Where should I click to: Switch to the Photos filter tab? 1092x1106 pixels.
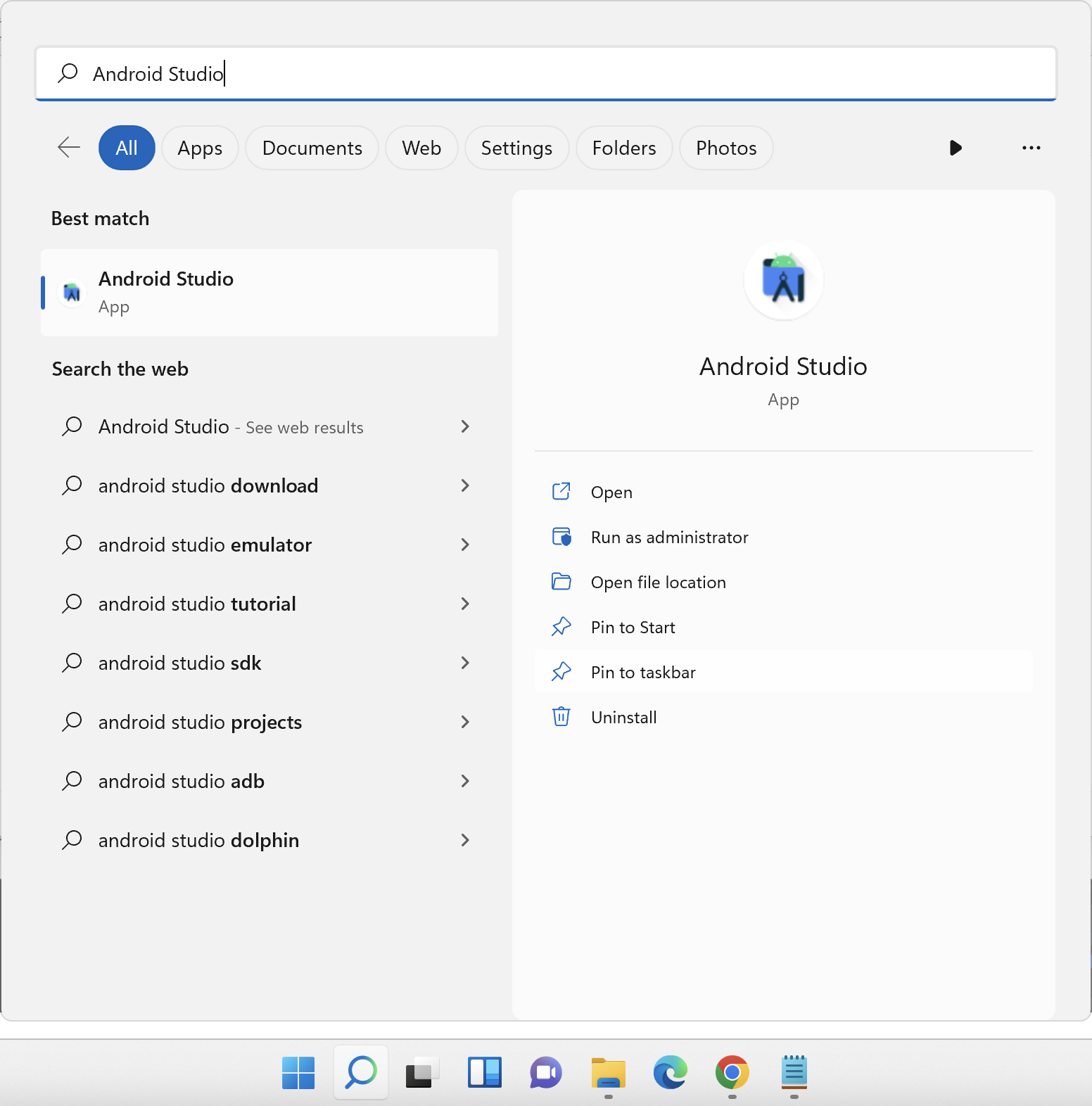tap(726, 148)
